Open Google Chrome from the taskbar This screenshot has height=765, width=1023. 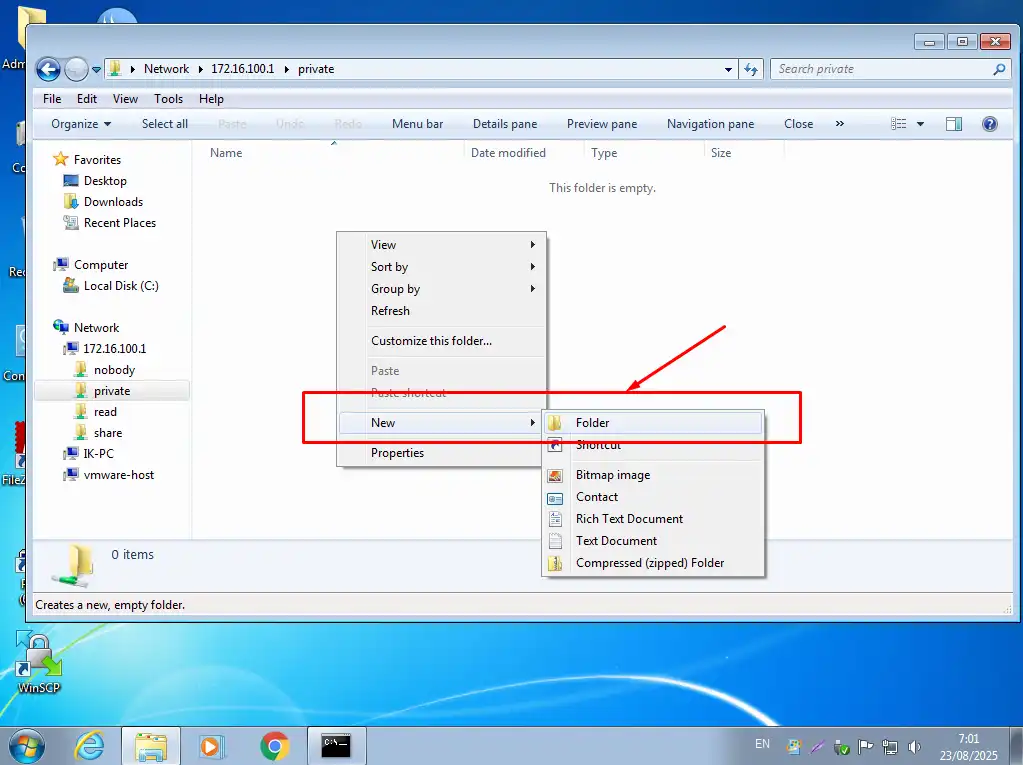[274, 745]
